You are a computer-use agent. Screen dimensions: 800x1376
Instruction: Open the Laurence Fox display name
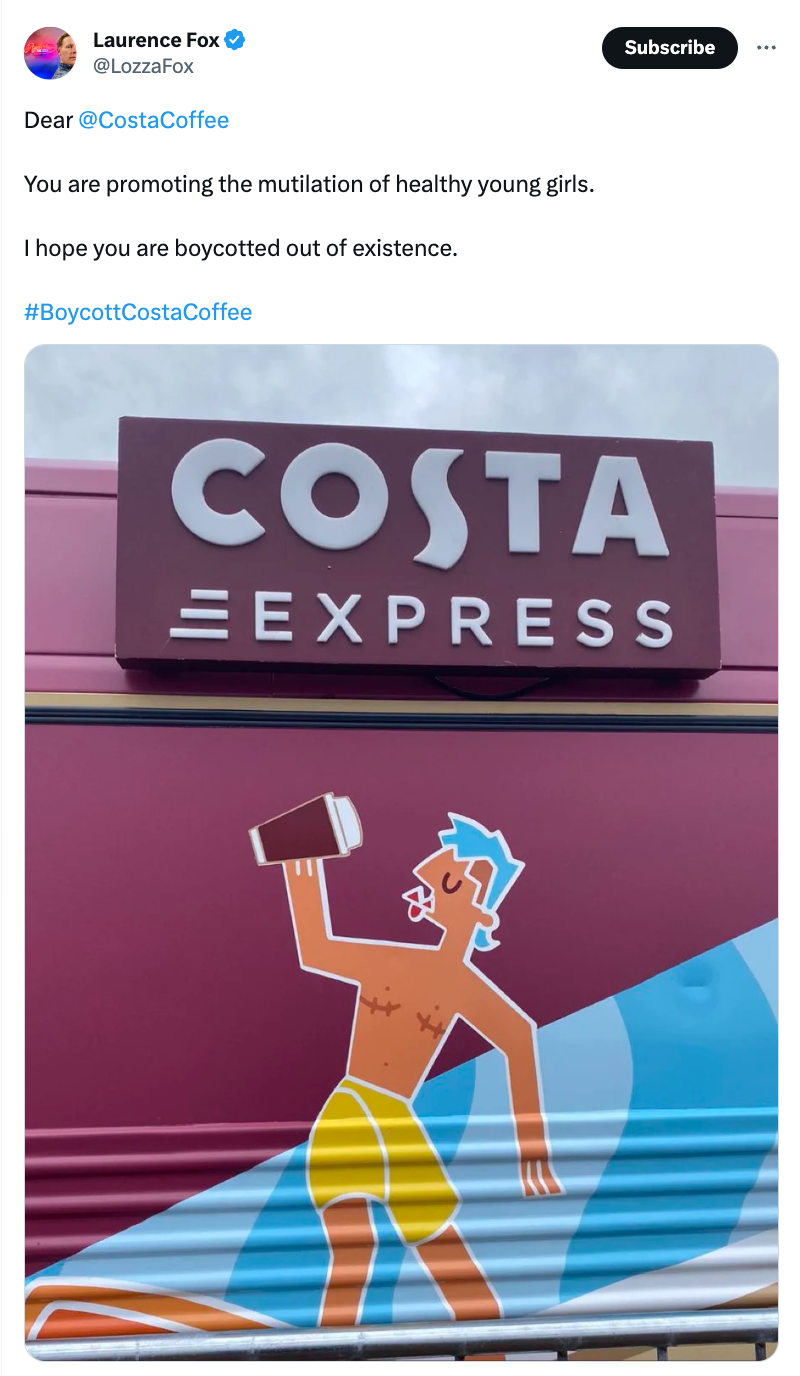coord(156,41)
